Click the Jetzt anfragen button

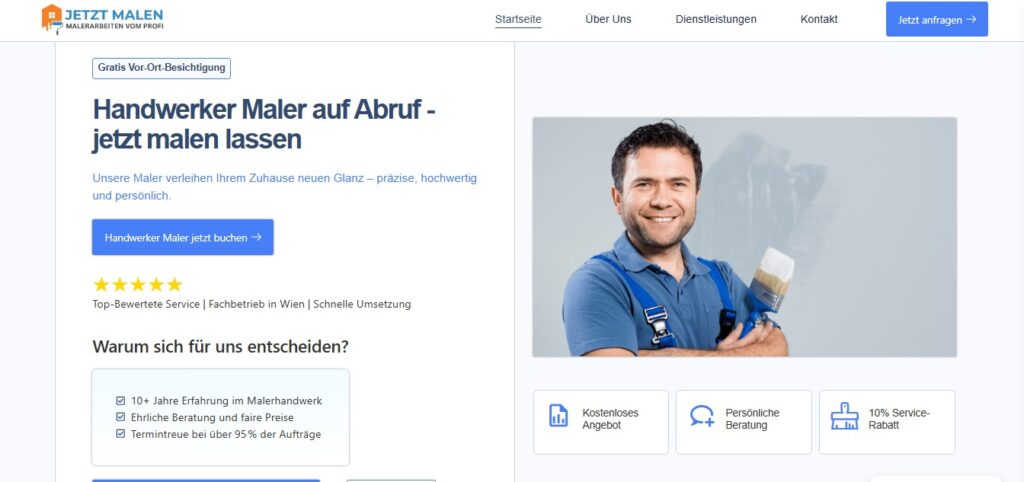click(x=936, y=19)
